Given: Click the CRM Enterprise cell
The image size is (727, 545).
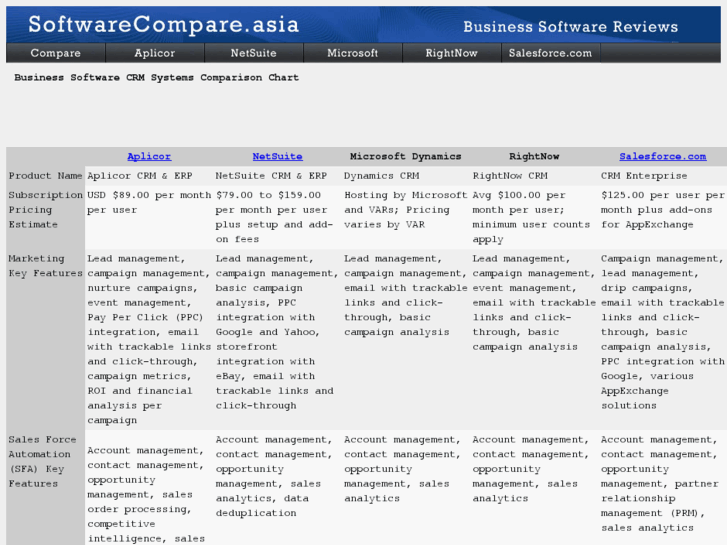Looking at the screenshot, I should [663, 176].
